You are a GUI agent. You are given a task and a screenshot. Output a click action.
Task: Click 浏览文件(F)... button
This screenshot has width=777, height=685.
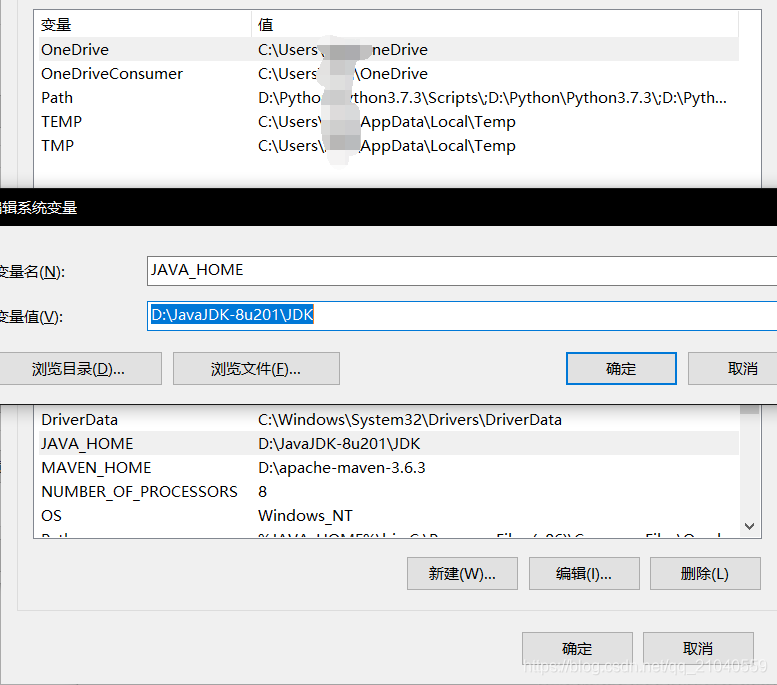(x=256, y=369)
